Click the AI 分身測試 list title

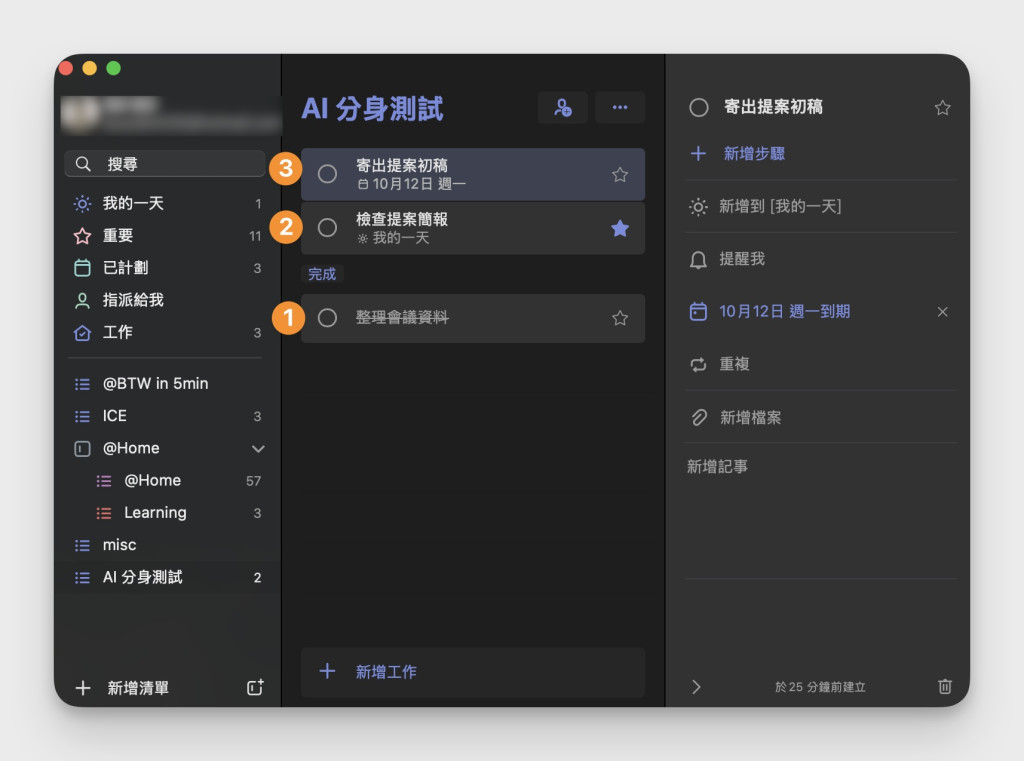pos(372,108)
